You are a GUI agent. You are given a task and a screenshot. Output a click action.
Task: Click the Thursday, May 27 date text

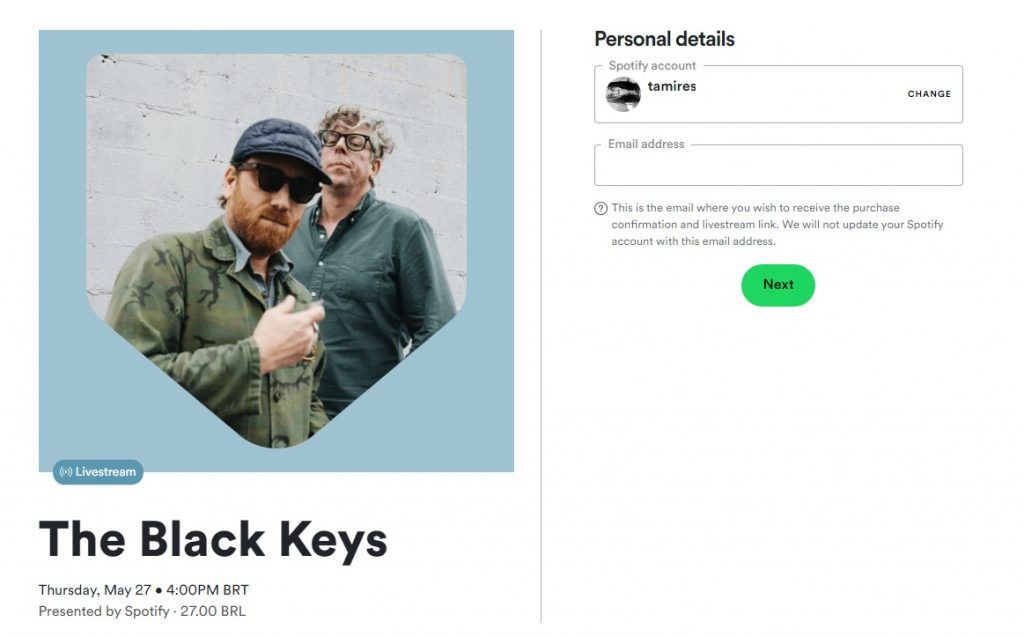(95, 590)
